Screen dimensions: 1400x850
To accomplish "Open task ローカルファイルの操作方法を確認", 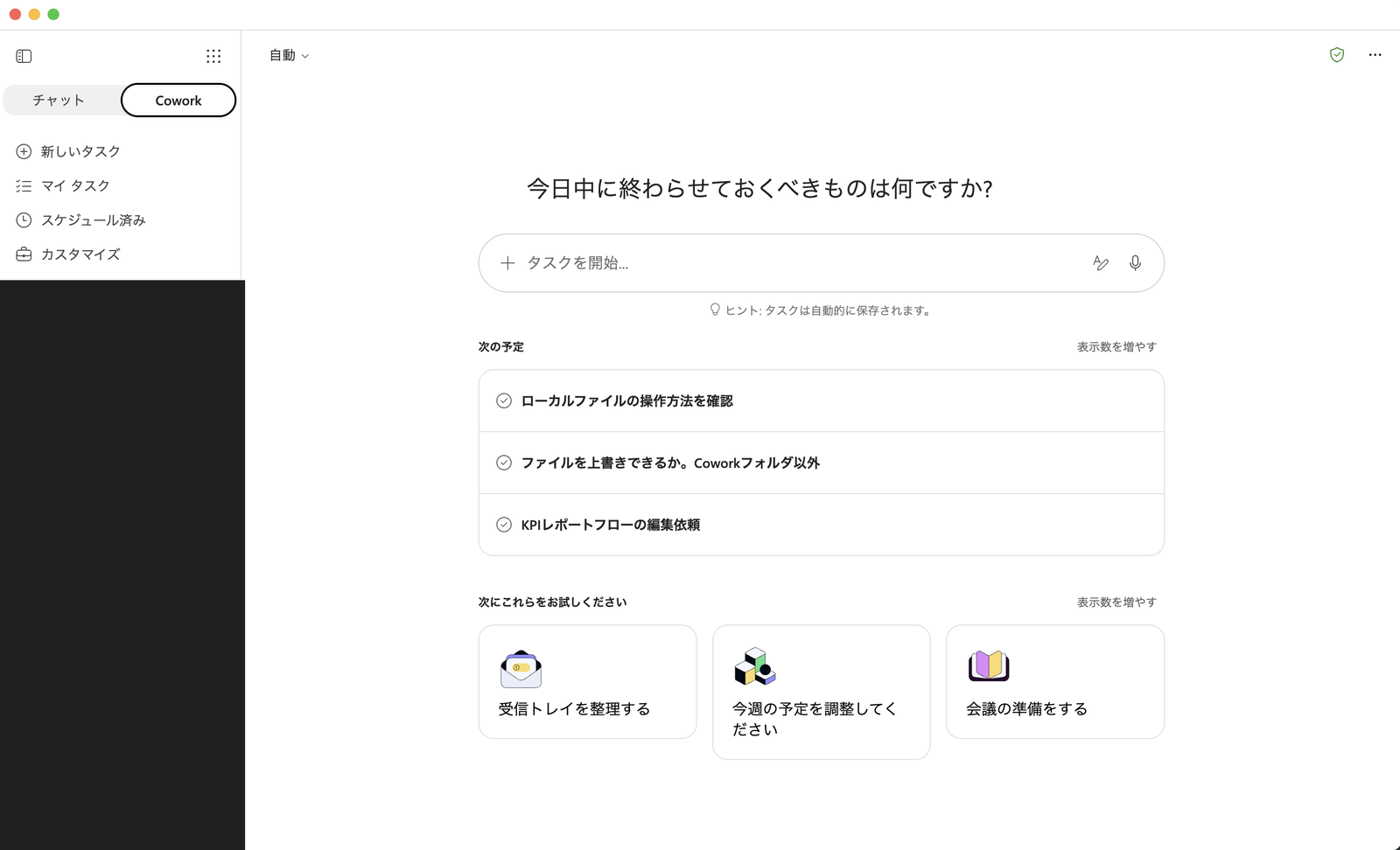I will click(x=822, y=401).
